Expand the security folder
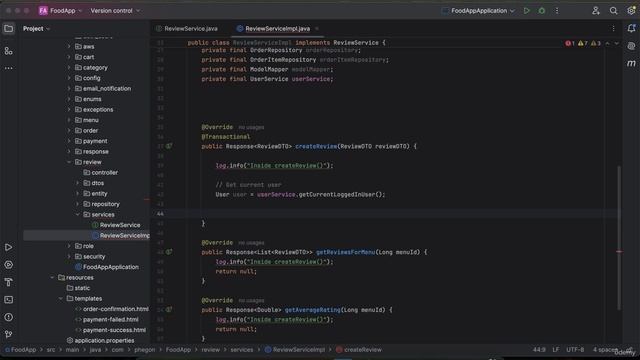 tap(69, 257)
